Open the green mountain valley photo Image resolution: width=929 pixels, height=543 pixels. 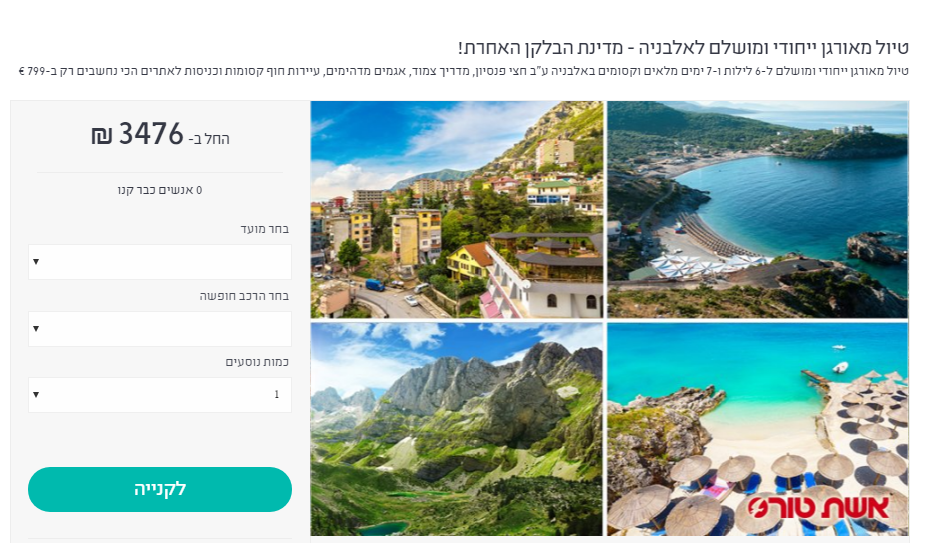457,429
